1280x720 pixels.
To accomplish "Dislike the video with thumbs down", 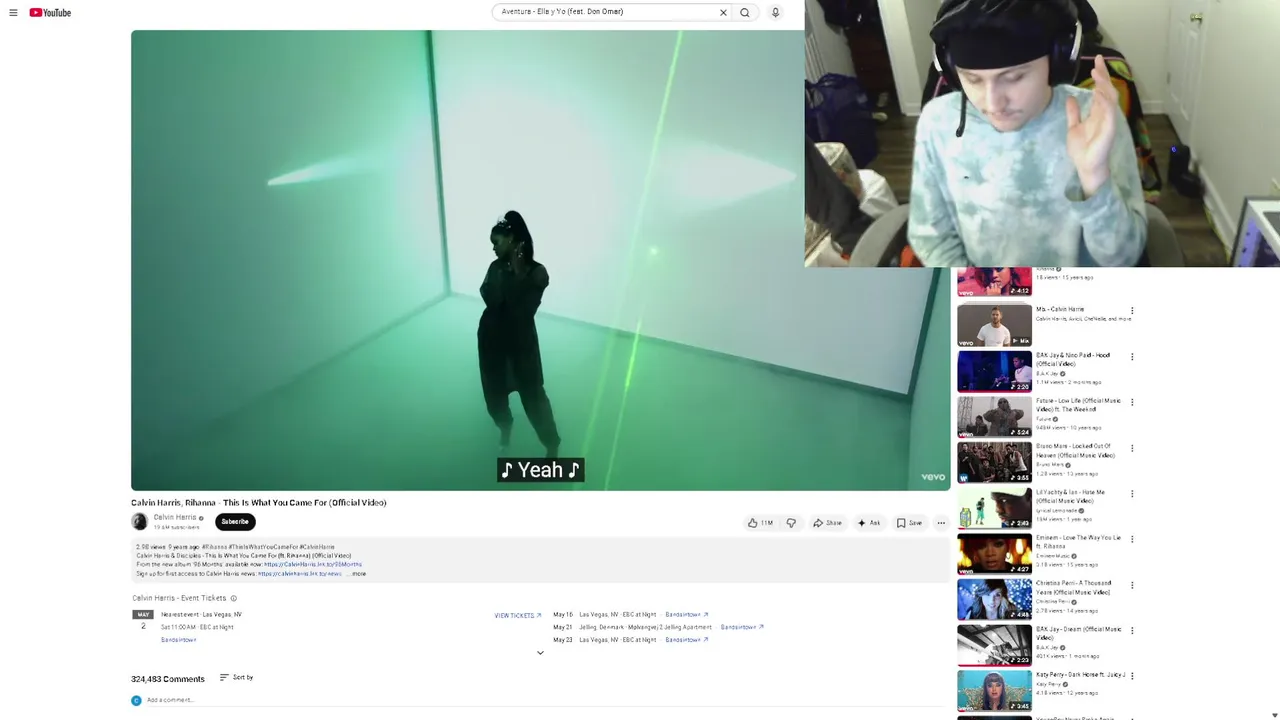I will pyautogui.click(x=791, y=523).
